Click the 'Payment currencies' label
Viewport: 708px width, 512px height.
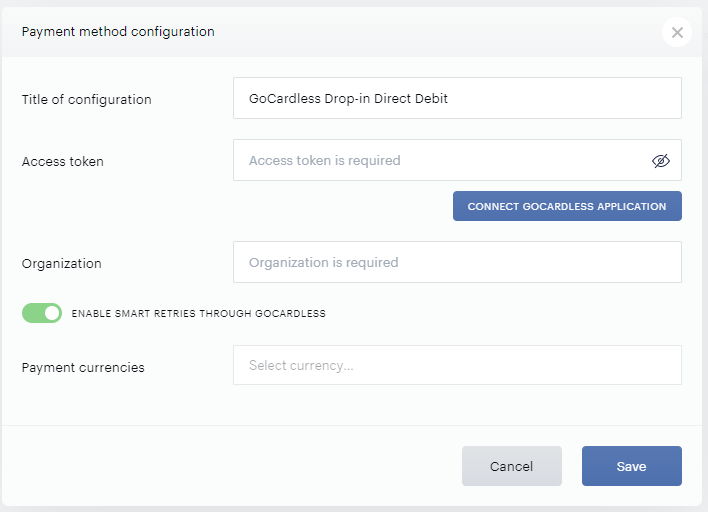tap(83, 368)
